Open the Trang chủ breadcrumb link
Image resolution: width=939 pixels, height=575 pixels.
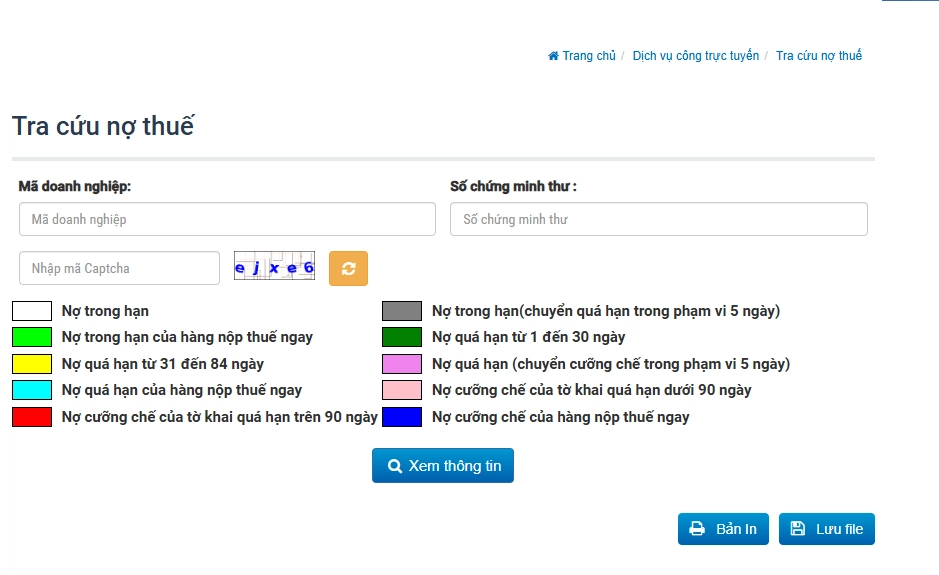click(x=589, y=56)
